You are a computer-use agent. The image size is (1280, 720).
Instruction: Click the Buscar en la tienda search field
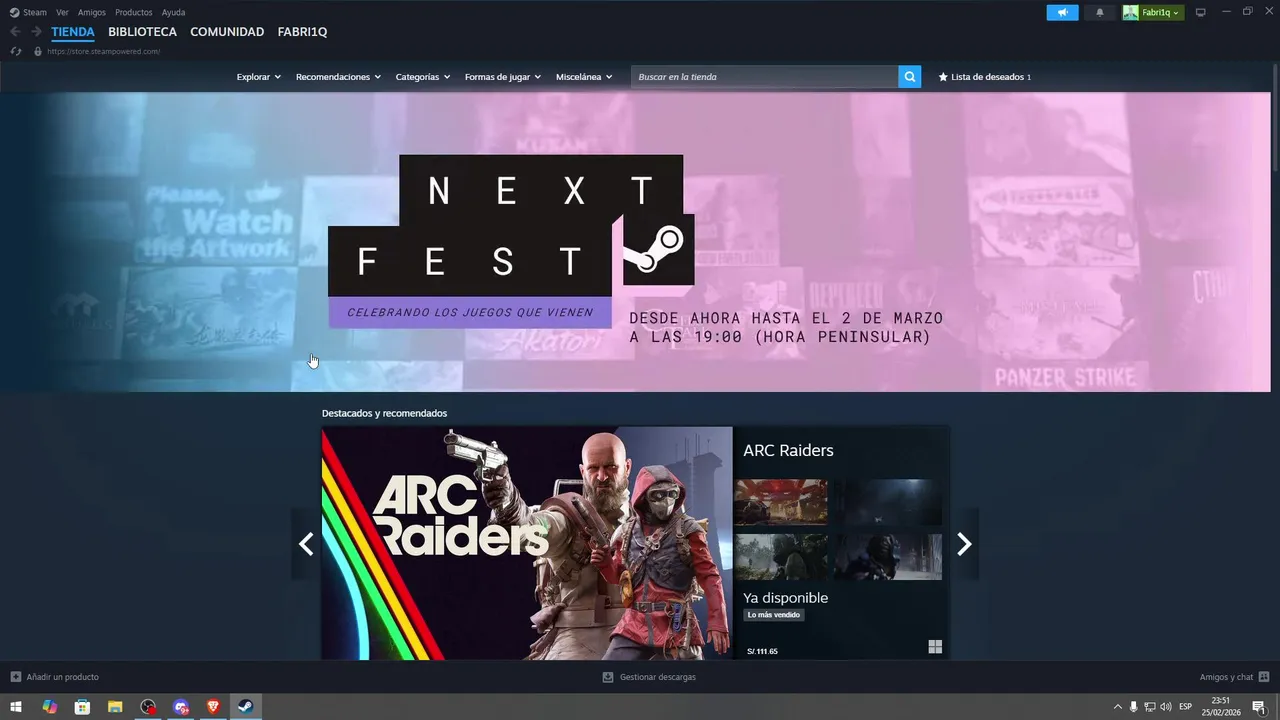764,77
